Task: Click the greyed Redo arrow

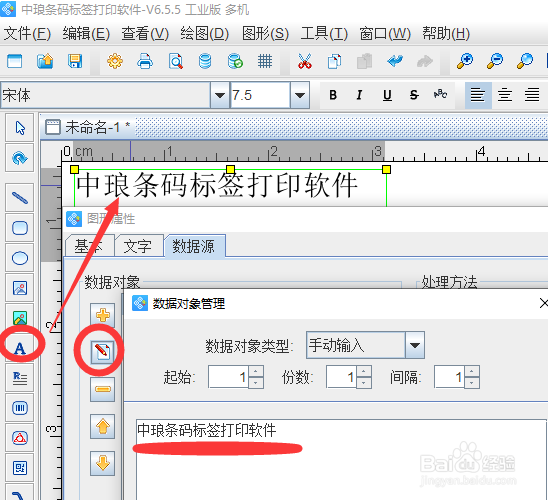Action: point(425,61)
